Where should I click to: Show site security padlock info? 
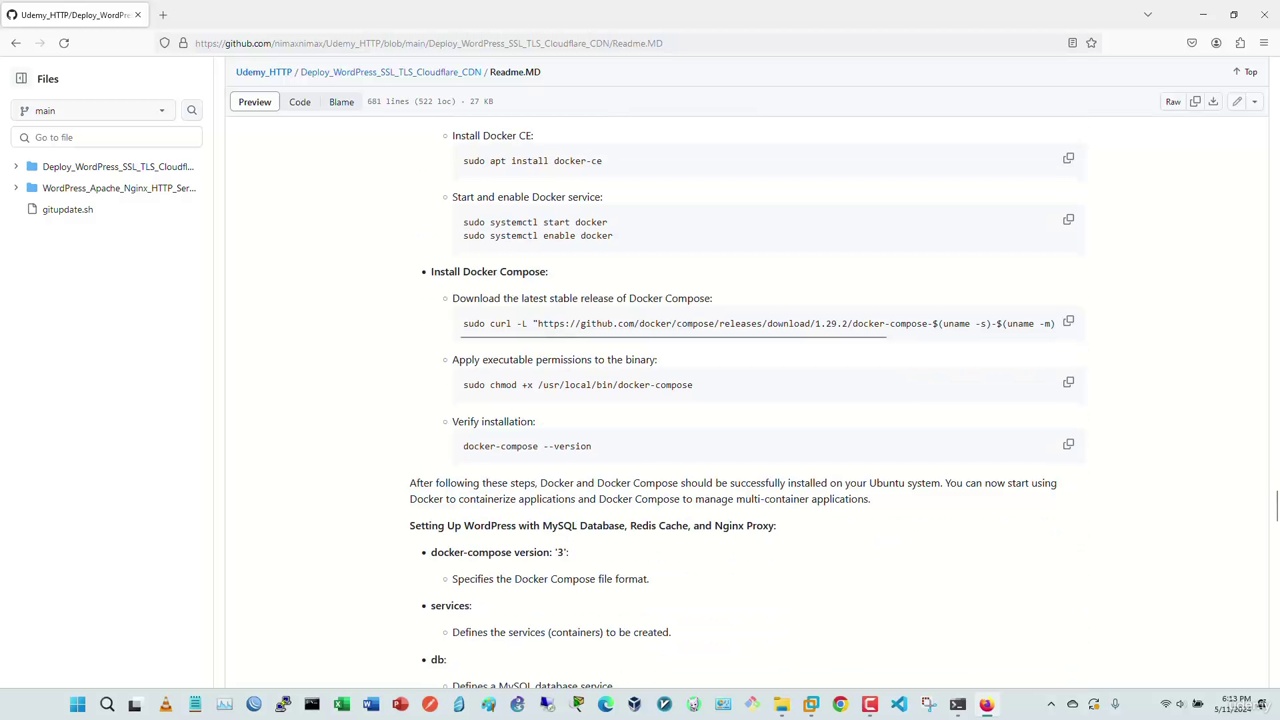pos(183,43)
